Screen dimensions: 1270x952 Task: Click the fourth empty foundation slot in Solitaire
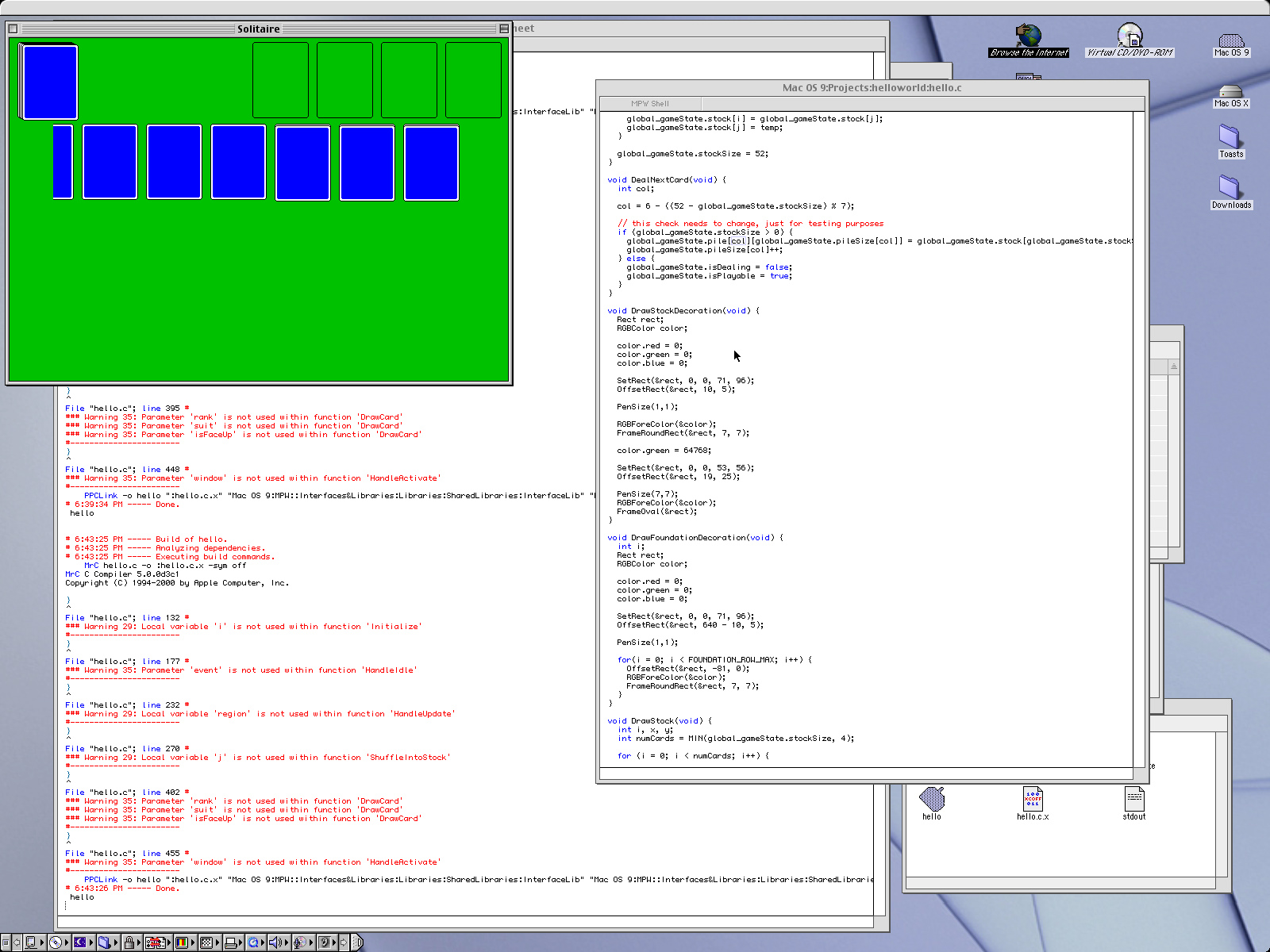coord(474,80)
